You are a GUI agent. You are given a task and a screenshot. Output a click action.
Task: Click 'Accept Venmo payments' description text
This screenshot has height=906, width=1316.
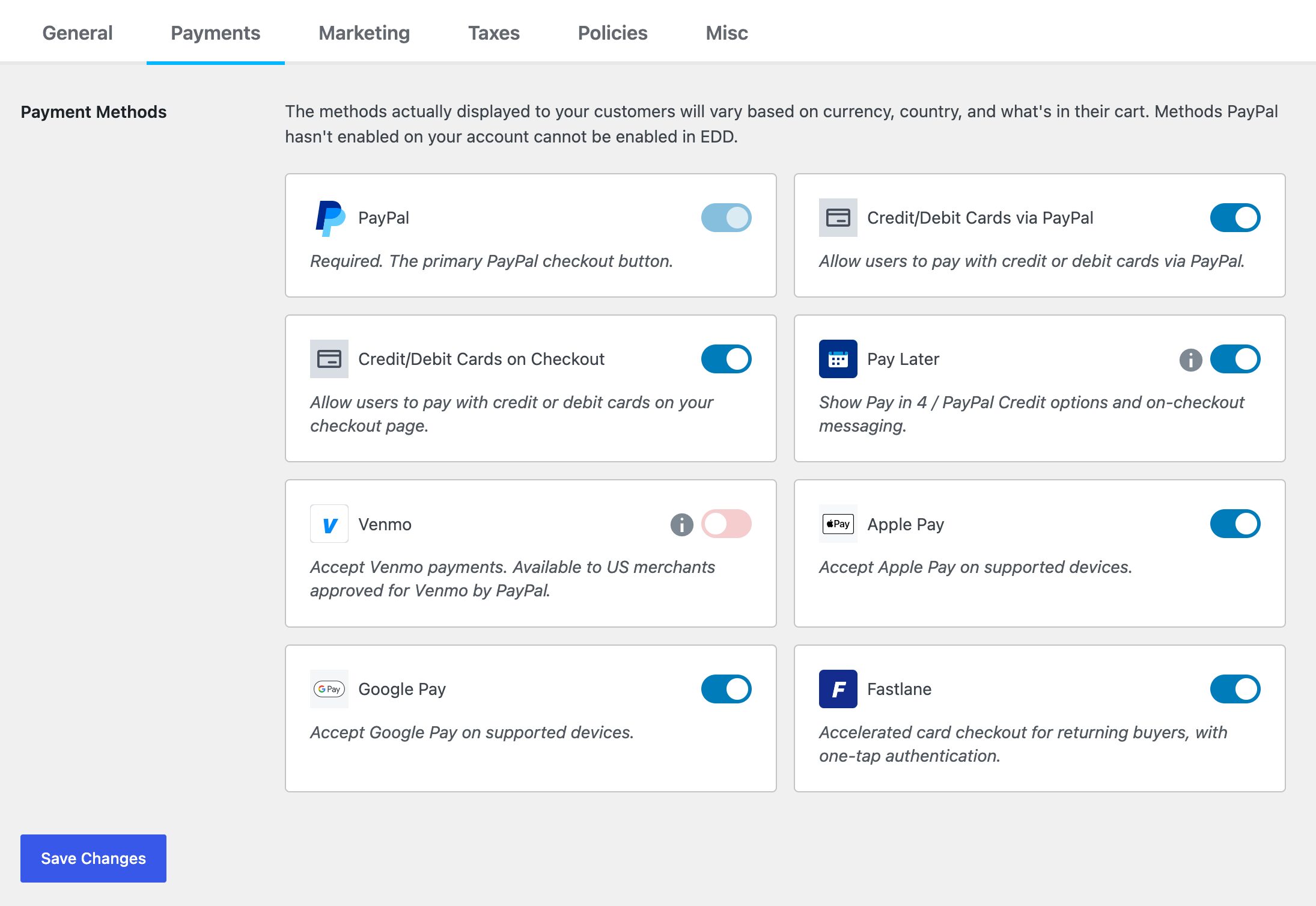pyautogui.click(x=513, y=578)
